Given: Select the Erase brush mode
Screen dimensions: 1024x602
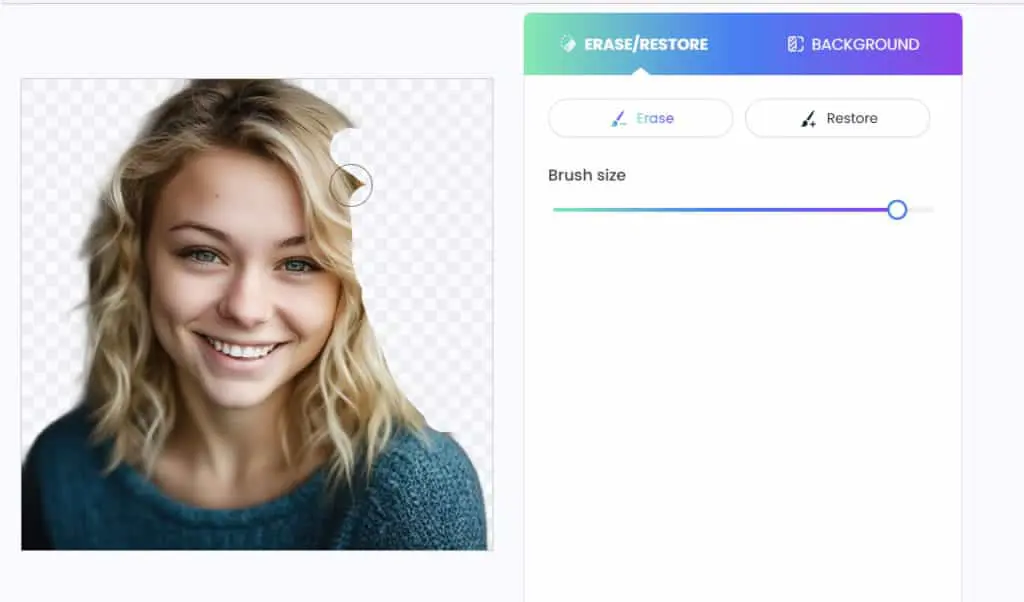Looking at the screenshot, I should tap(641, 118).
